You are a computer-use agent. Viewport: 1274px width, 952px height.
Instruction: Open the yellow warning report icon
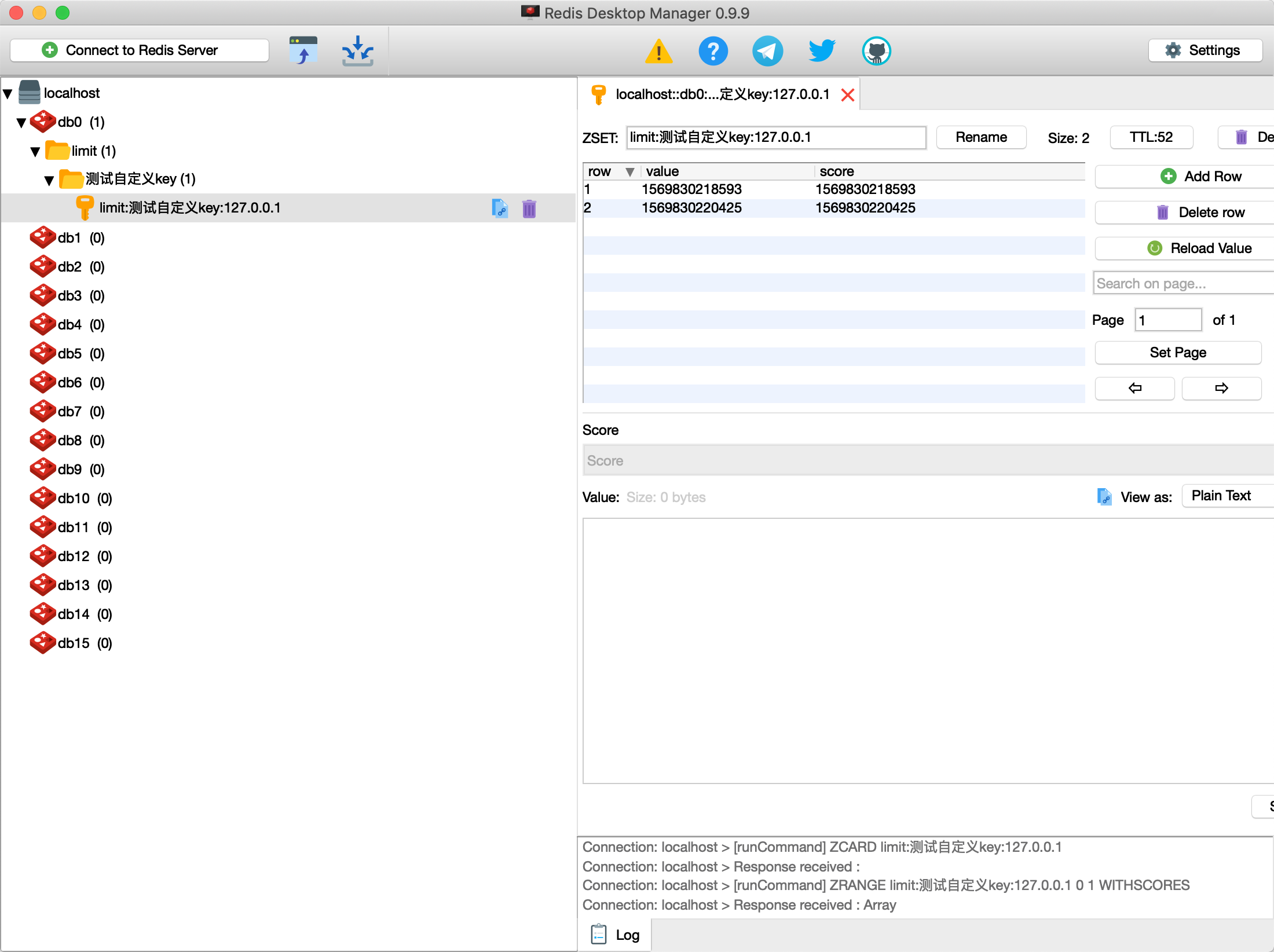tap(658, 51)
